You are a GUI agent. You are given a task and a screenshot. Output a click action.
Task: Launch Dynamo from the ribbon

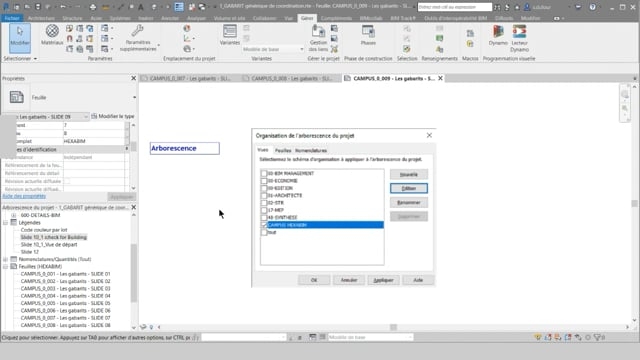pos(498,35)
